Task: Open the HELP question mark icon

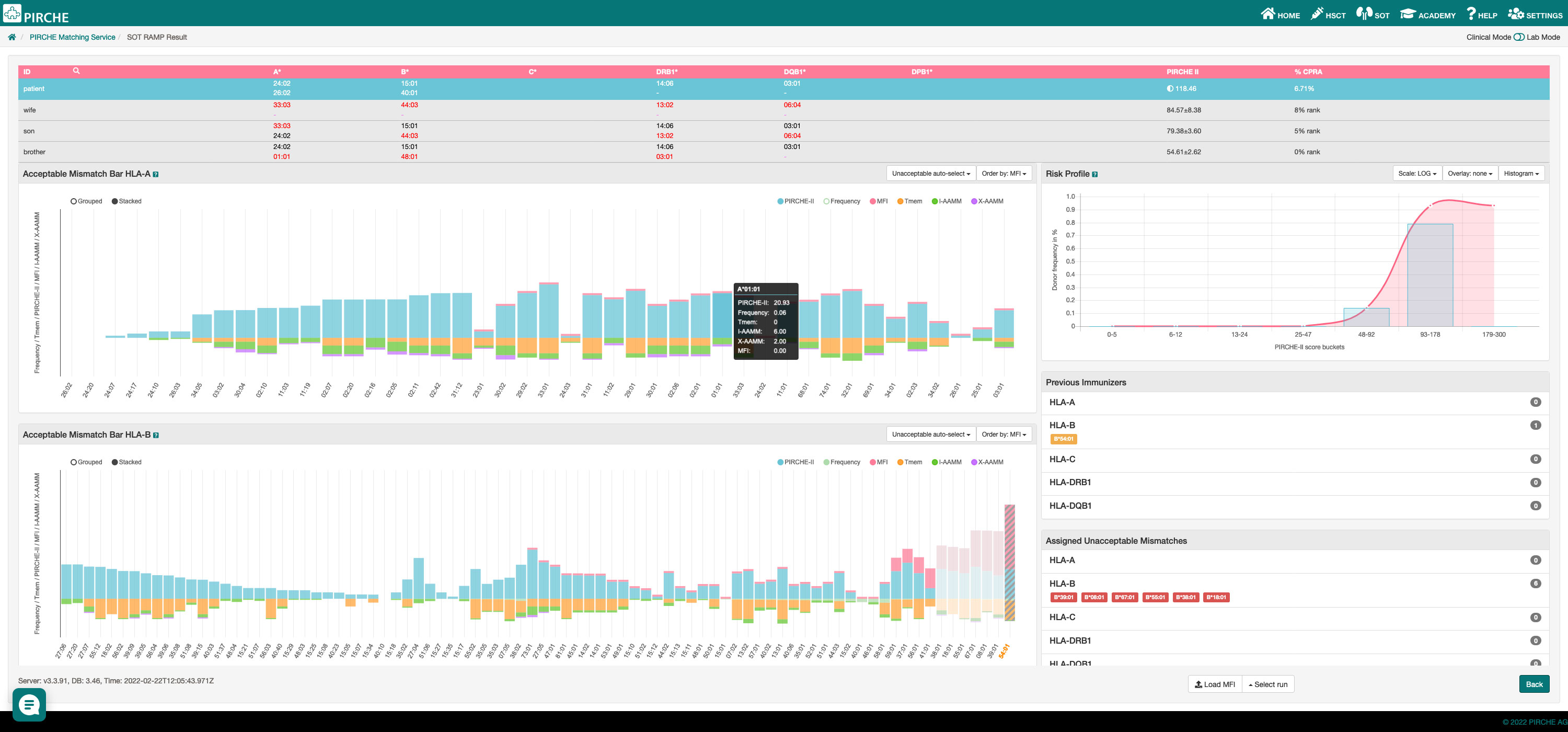Action: click(x=1471, y=14)
